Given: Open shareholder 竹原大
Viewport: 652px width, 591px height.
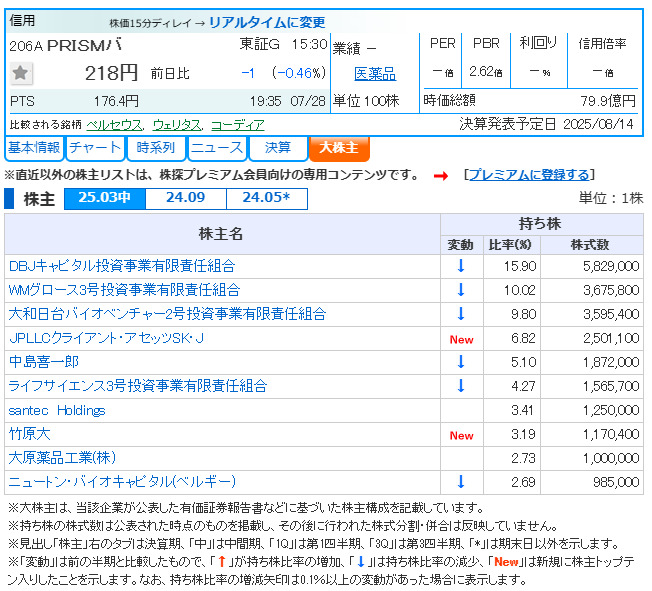Looking at the screenshot, I should click(x=30, y=434).
